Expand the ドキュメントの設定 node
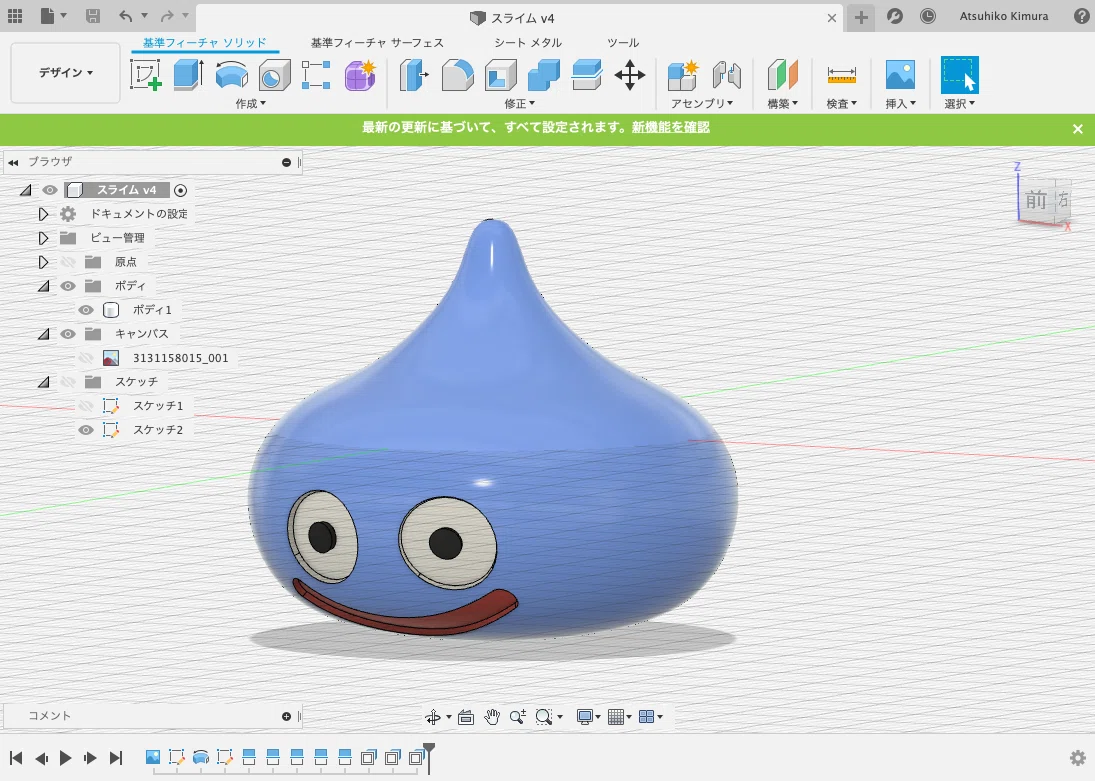This screenshot has height=781, width=1095. coord(43,214)
